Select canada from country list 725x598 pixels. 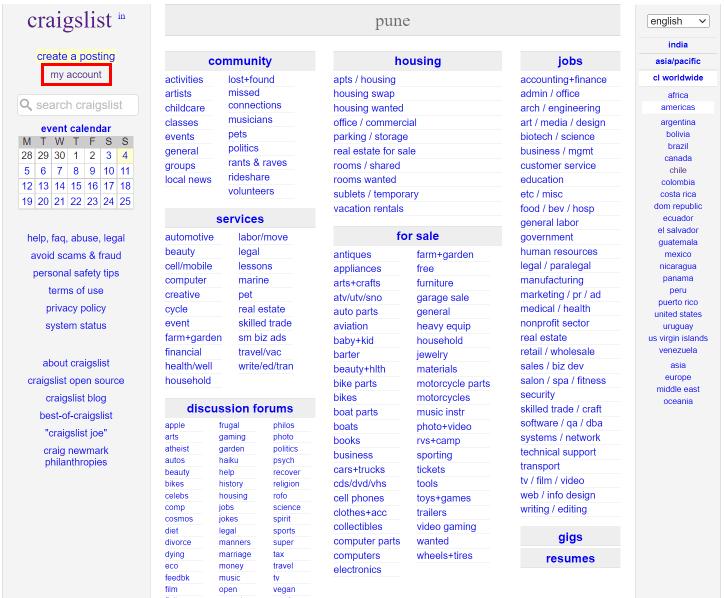[x=678, y=158]
